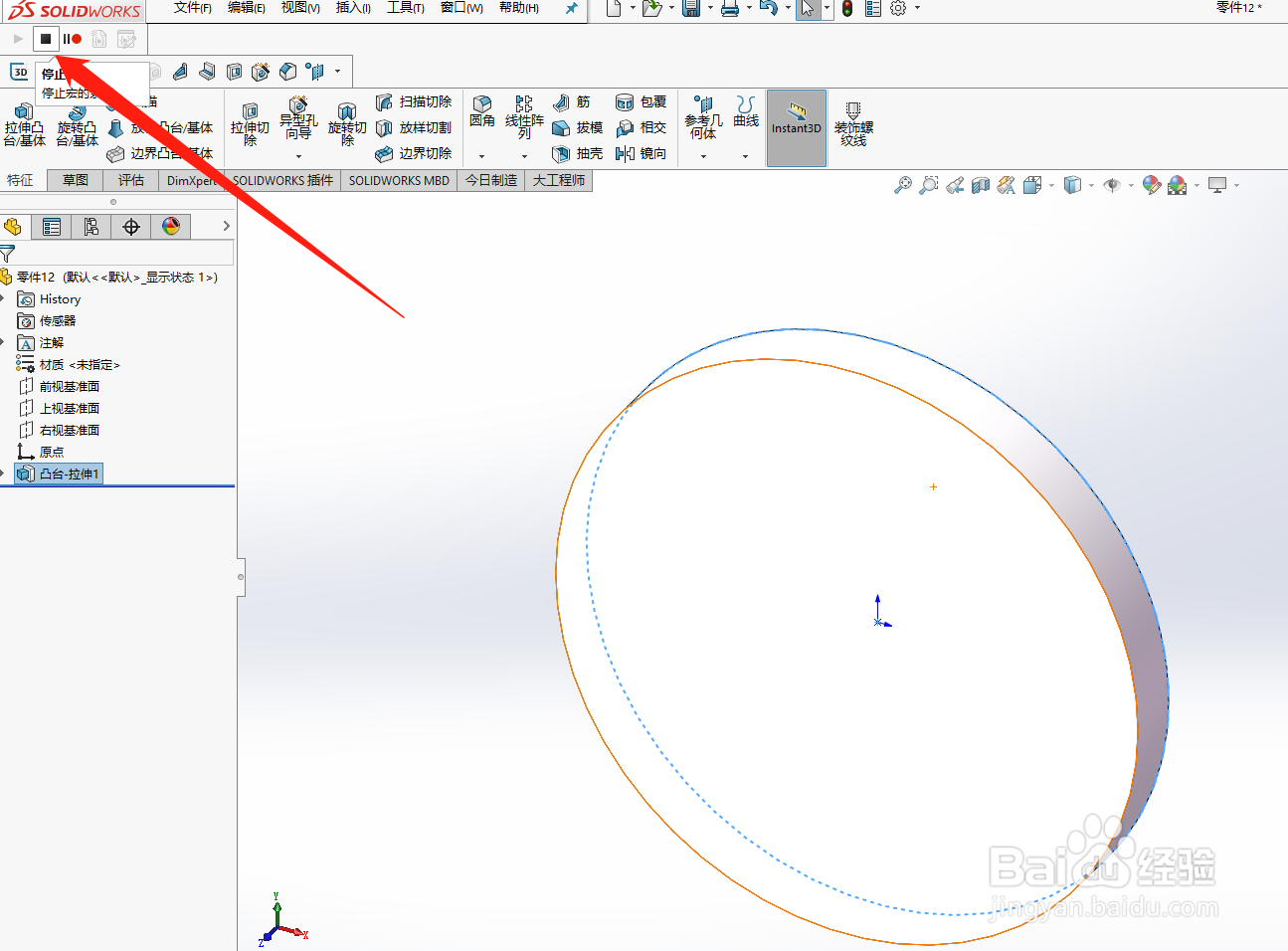This screenshot has height=951, width=1288.
Task: Open the Options gear dropdown arrow
Action: (x=917, y=8)
